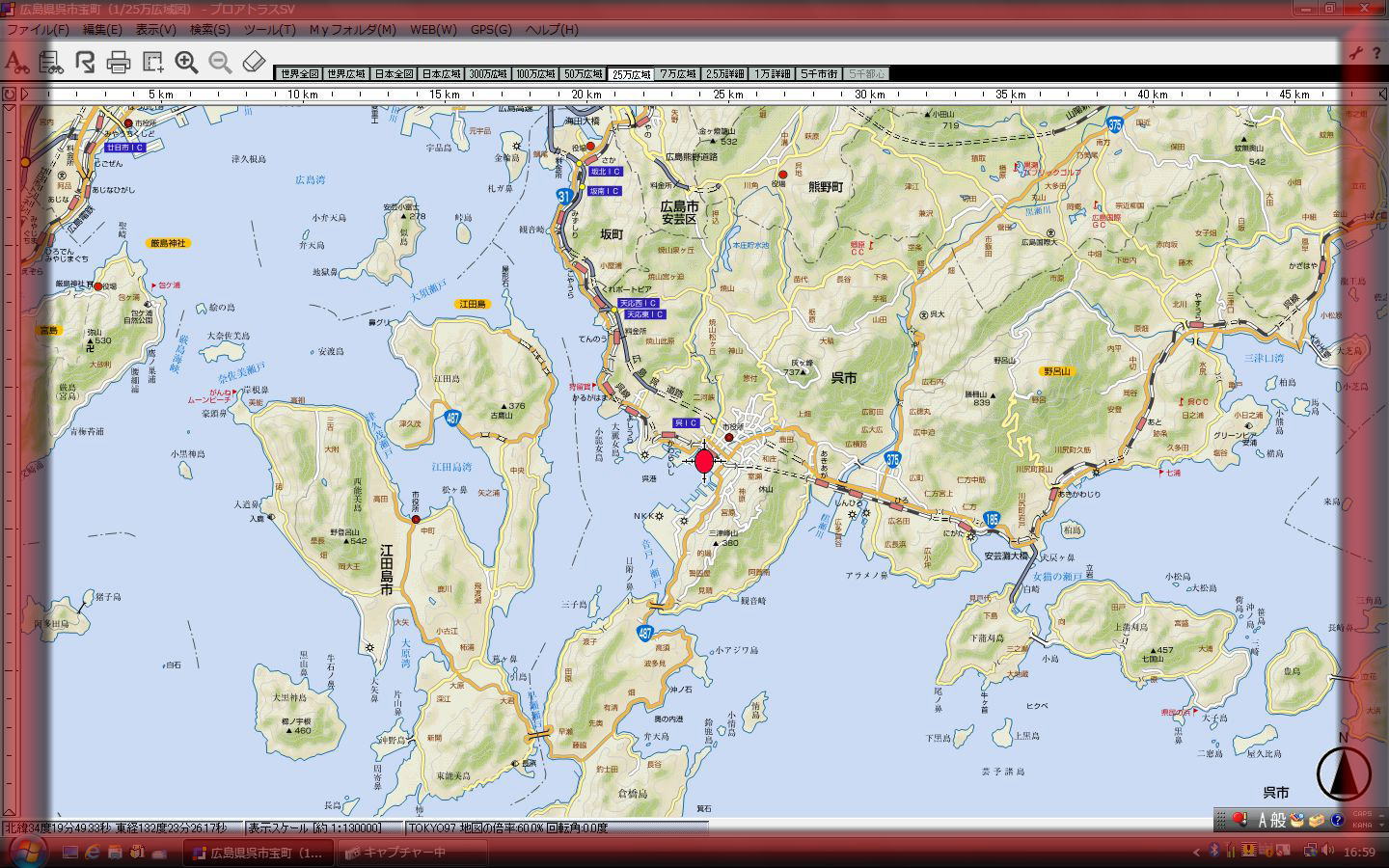
Task: Click the zoom out magnifier icon
Action: [x=220, y=63]
